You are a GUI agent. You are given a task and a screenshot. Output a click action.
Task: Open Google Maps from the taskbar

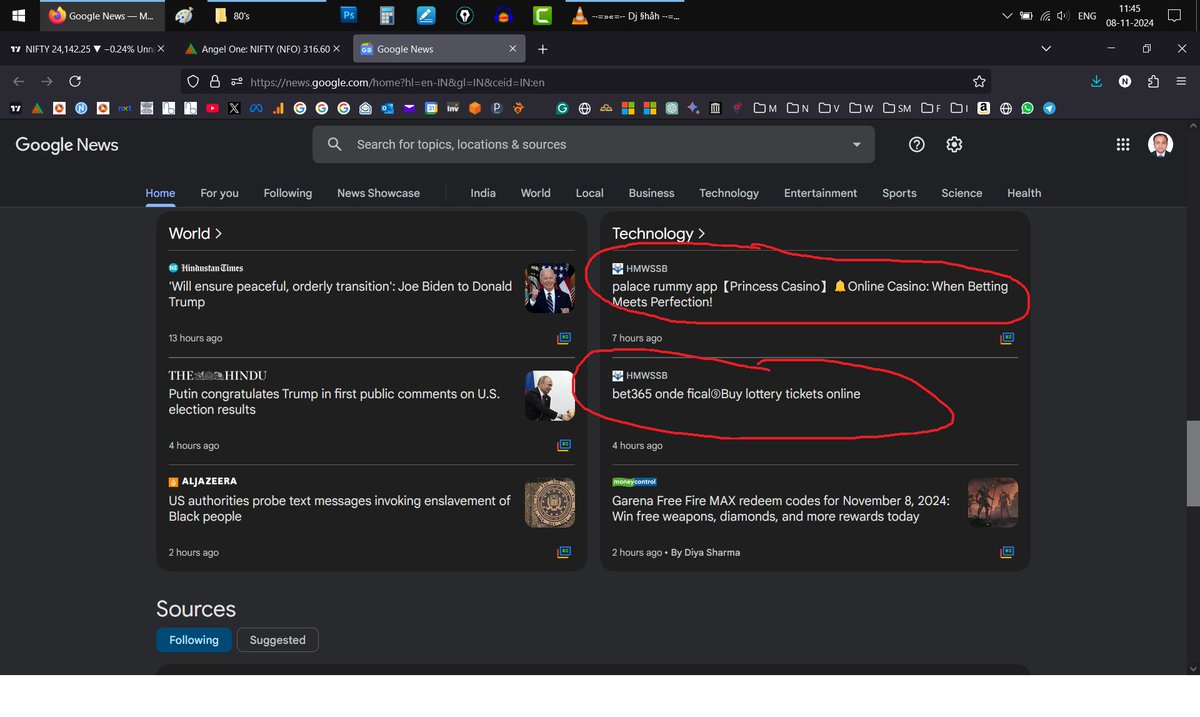(464, 15)
